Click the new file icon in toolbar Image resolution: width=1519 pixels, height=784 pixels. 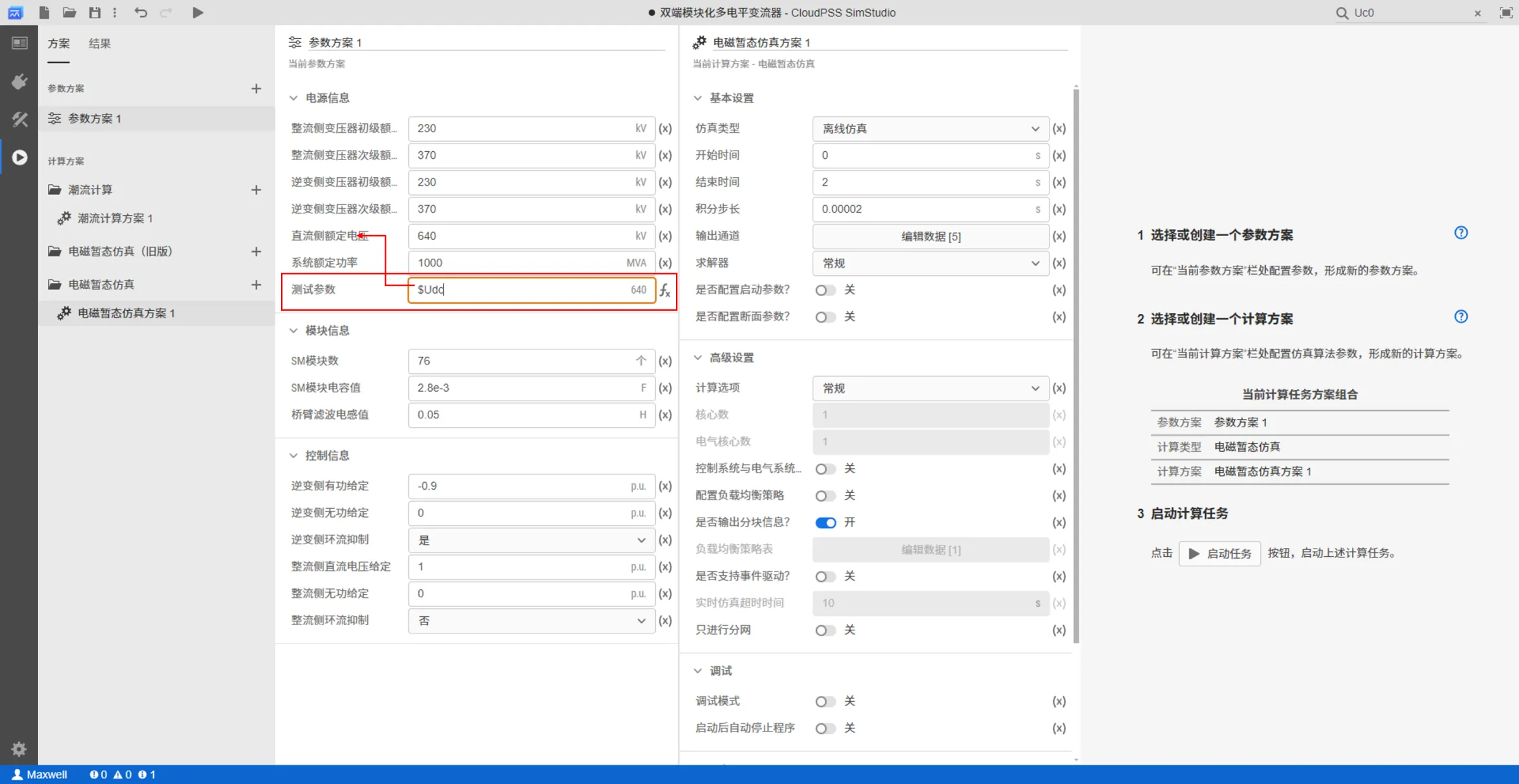click(44, 12)
